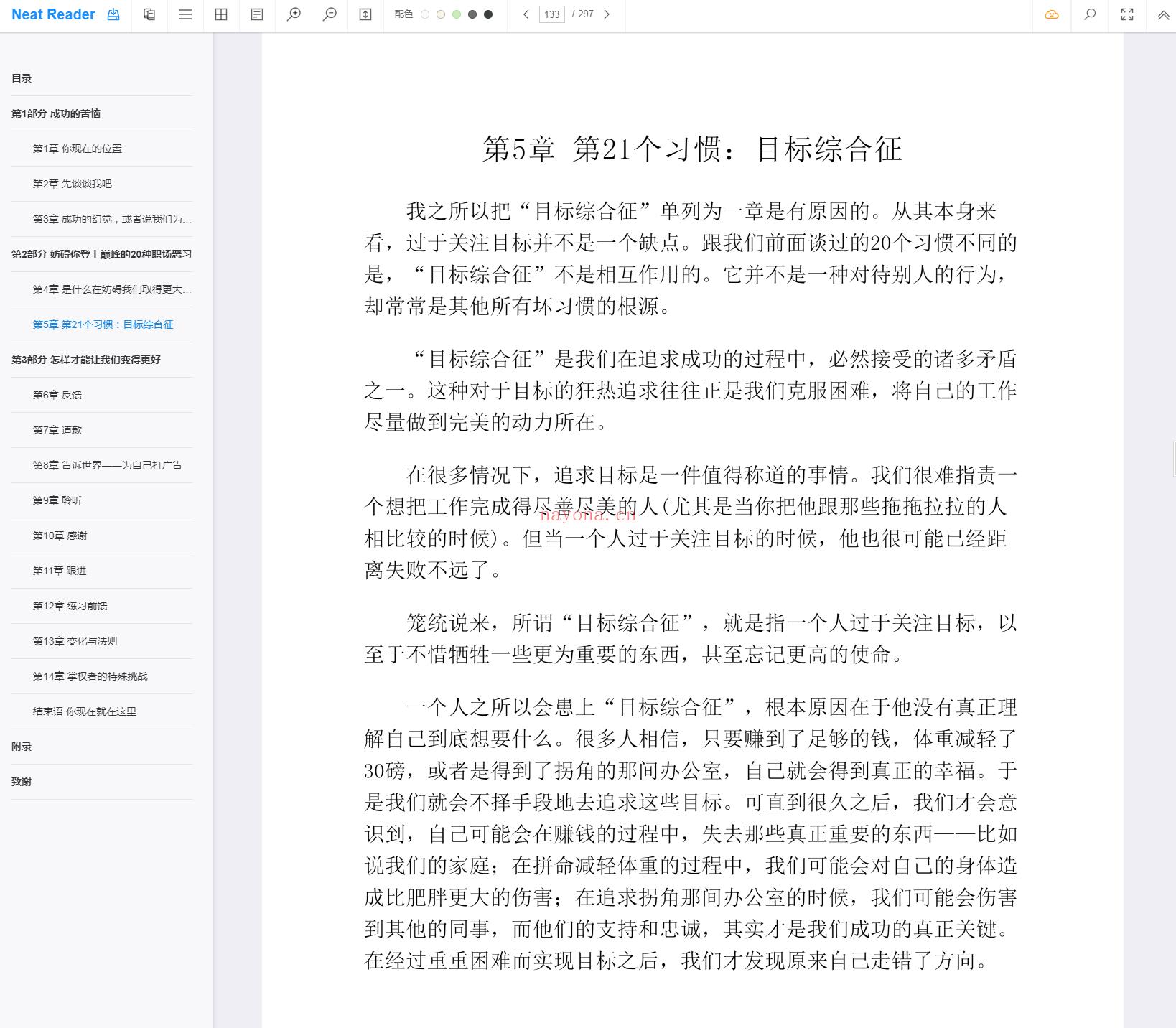The width and height of the screenshot is (1176, 1028).
Task: Select the dark gray color theme swatch
Action: click(x=472, y=14)
